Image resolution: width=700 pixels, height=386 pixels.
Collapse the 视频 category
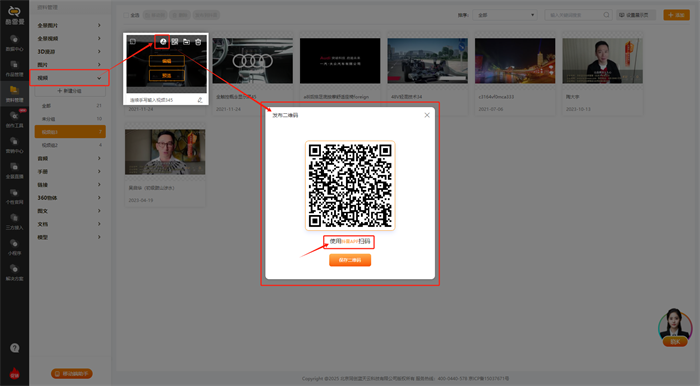click(x=69, y=78)
